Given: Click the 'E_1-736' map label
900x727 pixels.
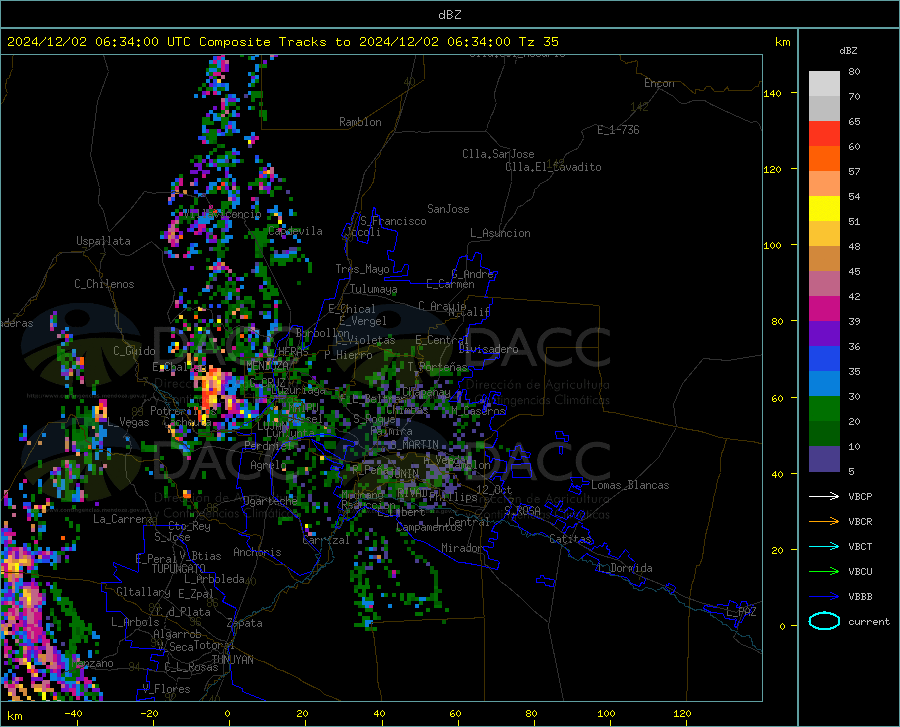Looking at the screenshot, I should click(618, 130).
